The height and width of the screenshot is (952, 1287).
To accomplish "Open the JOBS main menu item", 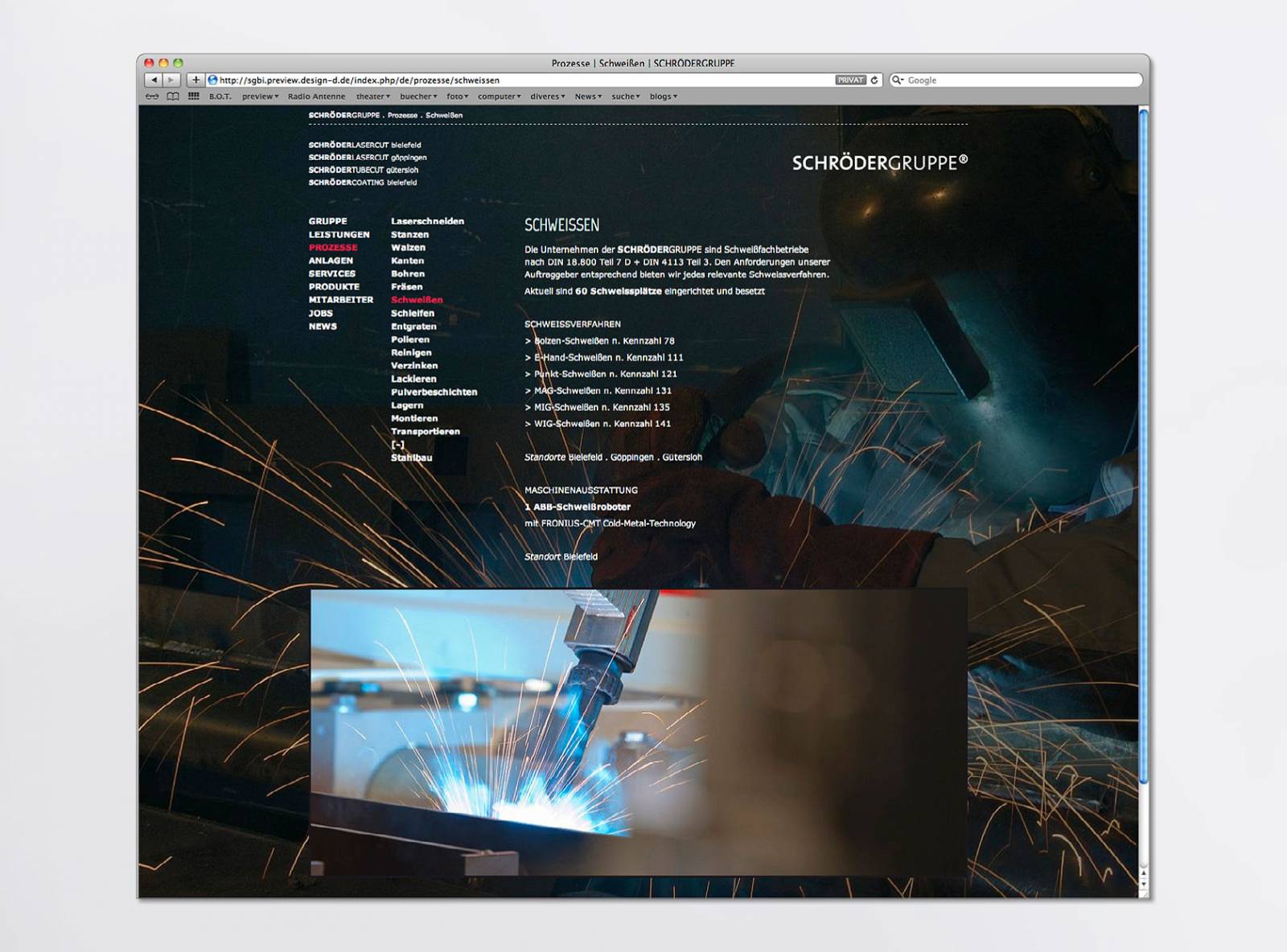I will click(x=321, y=314).
